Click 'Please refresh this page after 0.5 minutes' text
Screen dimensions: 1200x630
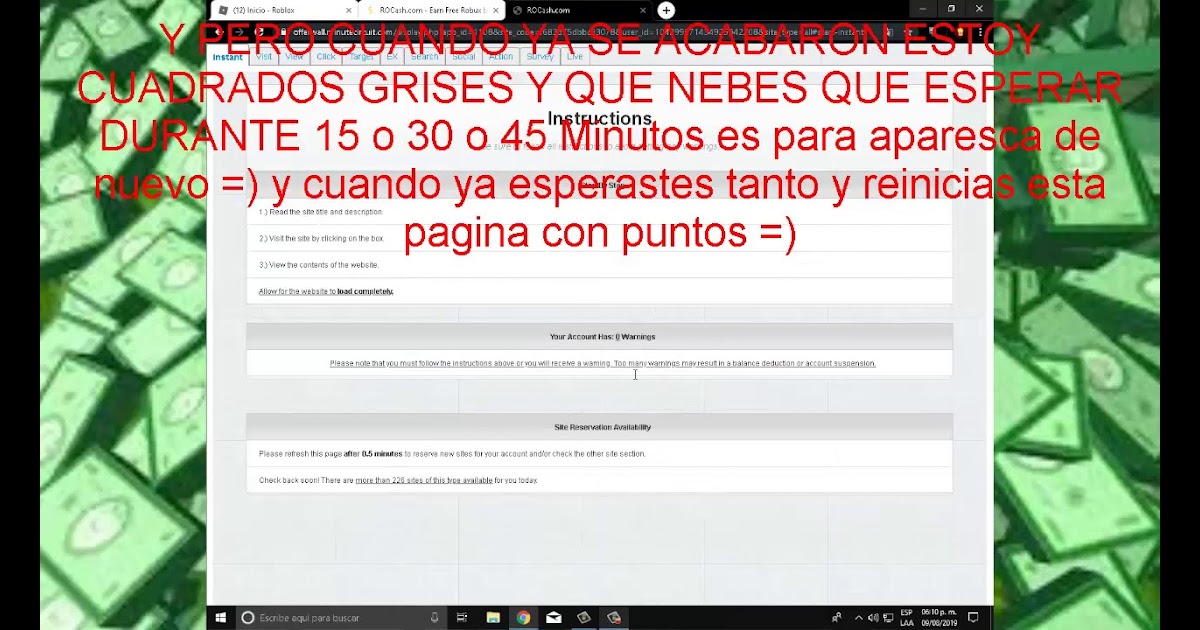tap(452, 454)
